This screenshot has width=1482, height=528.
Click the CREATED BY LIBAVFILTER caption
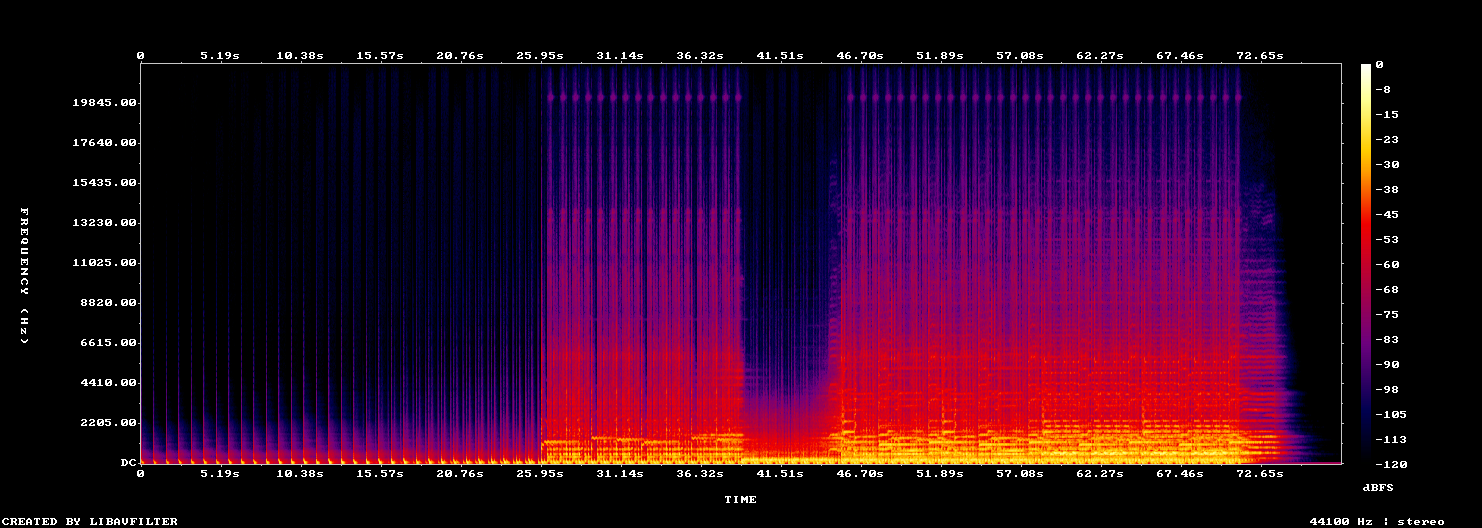(x=89, y=521)
